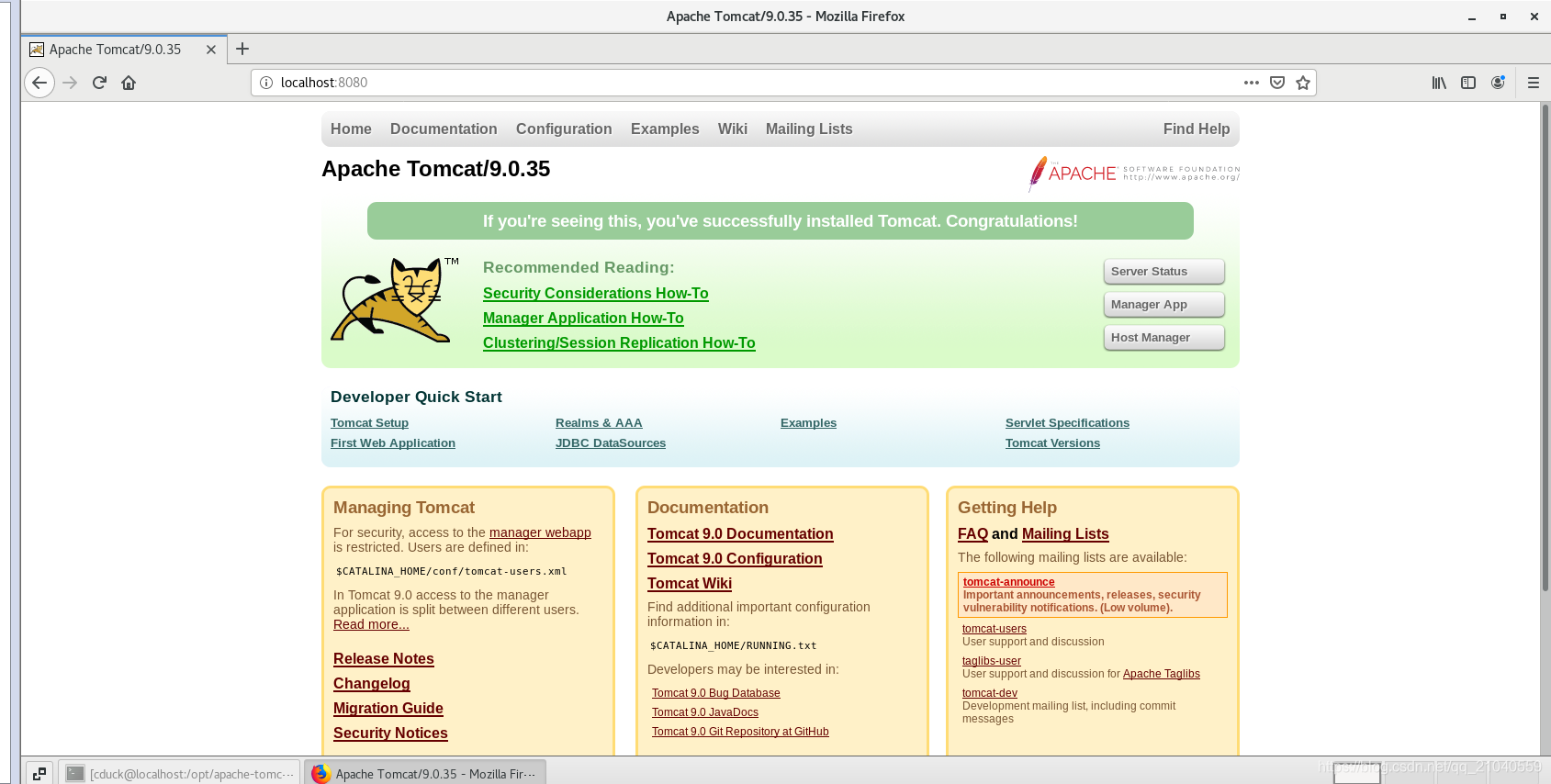The height and width of the screenshot is (784, 1551).
Task: Open the Library icon in toolbar
Action: (x=1439, y=83)
